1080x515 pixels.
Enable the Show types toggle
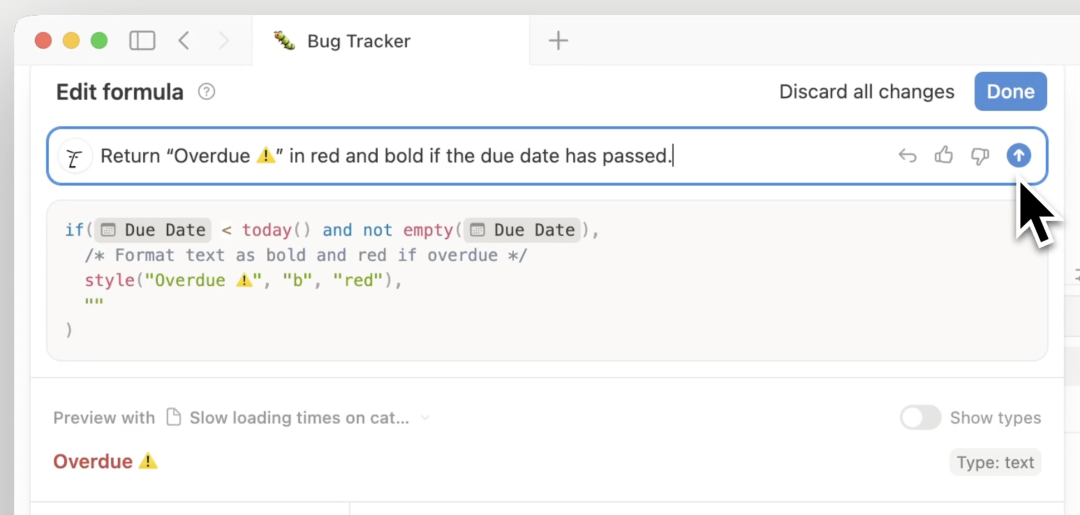point(920,418)
